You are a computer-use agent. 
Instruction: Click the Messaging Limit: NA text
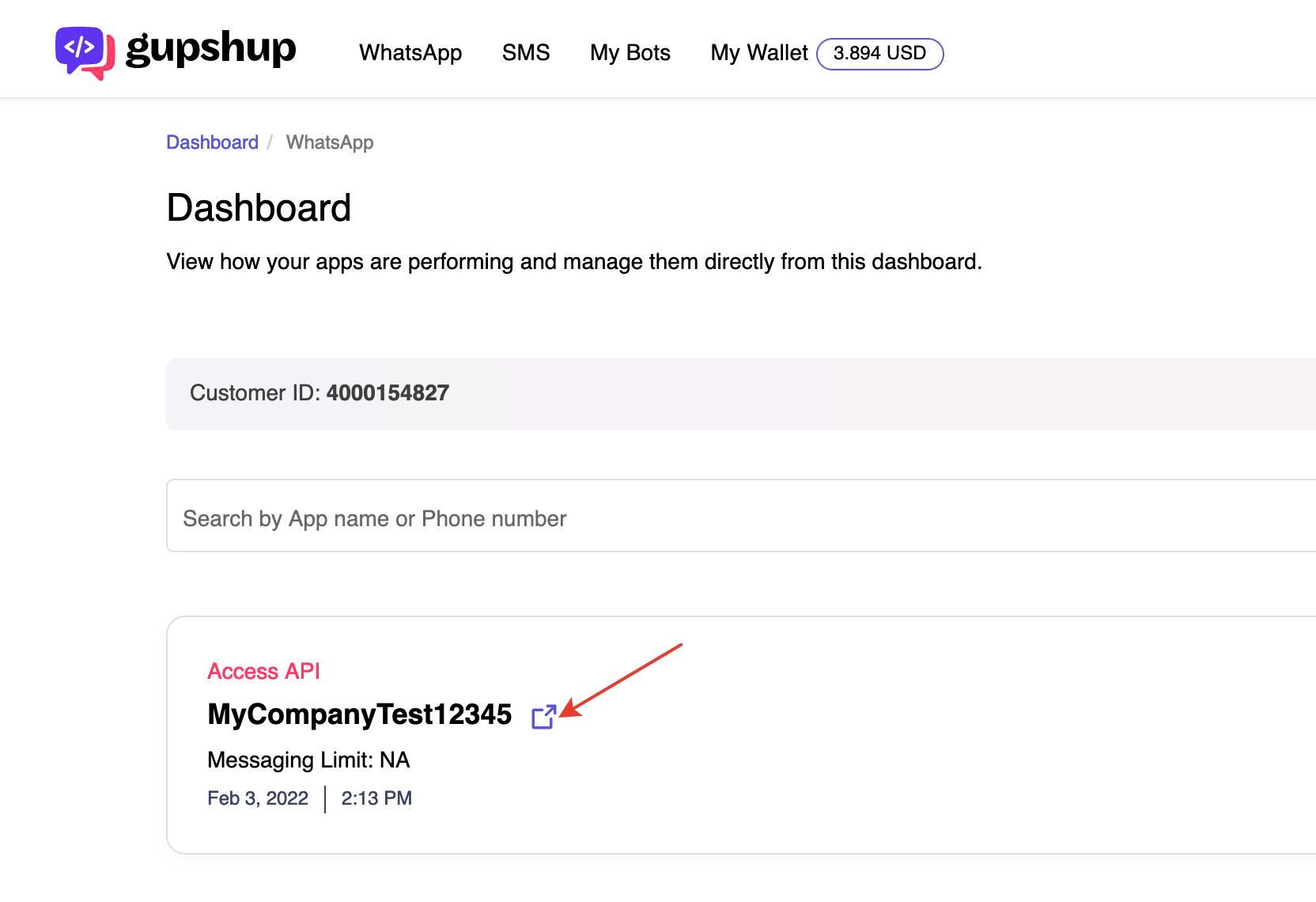[308, 760]
